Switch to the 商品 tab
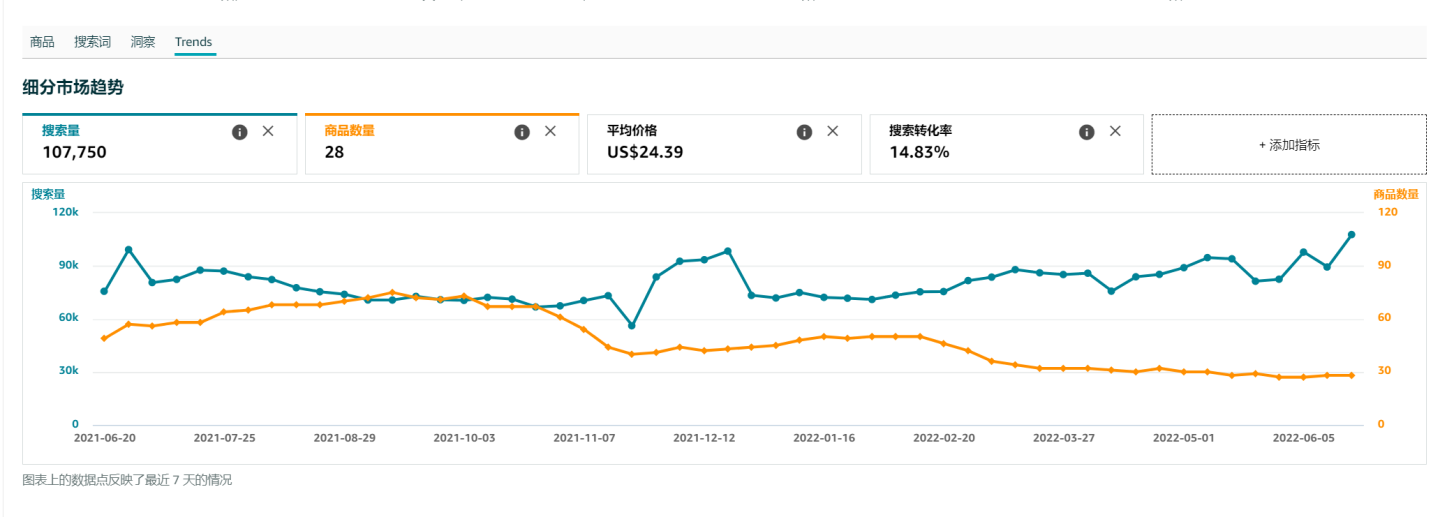The width and height of the screenshot is (1440, 517). (x=42, y=42)
